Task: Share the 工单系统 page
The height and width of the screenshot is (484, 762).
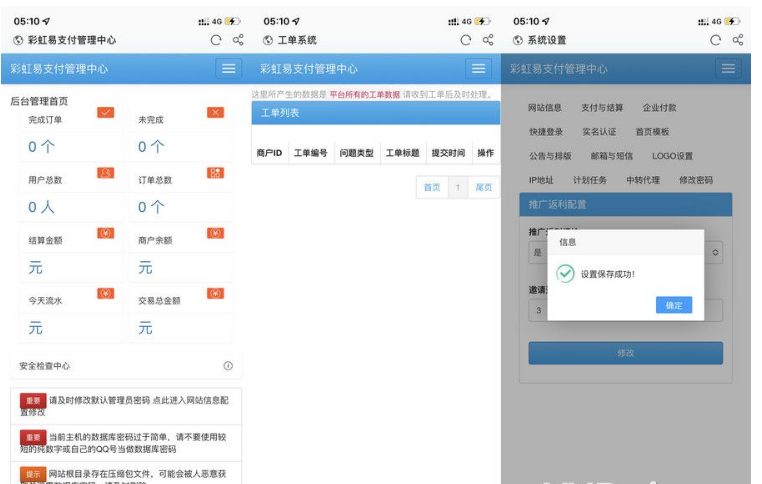Action: [488, 40]
